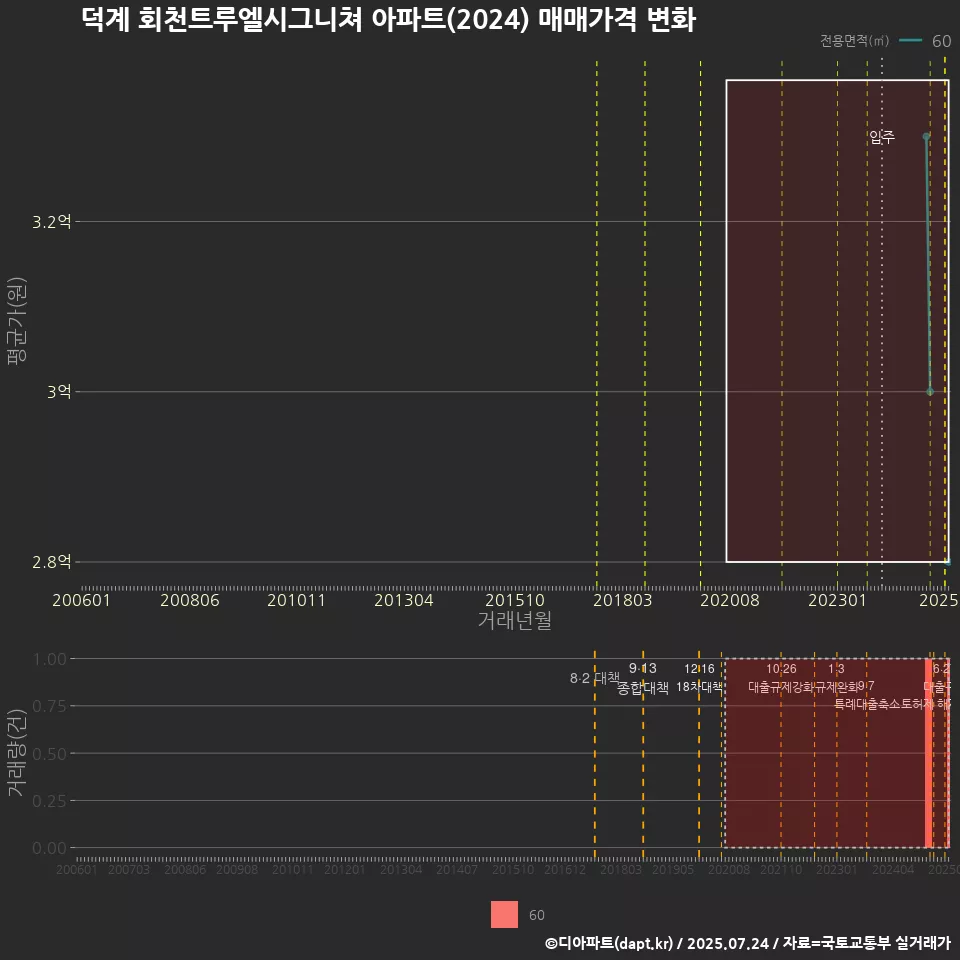Screen dimensions: 960x960
Task: Click 200601 on the price chart axis
Action: [81, 600]
